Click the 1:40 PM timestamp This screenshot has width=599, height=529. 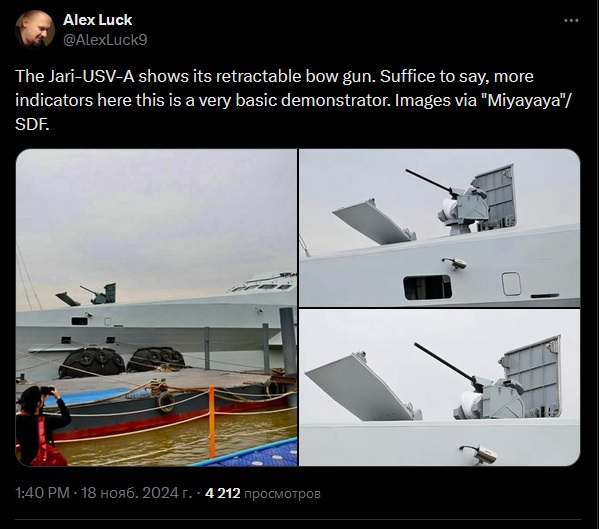point(42,493)
